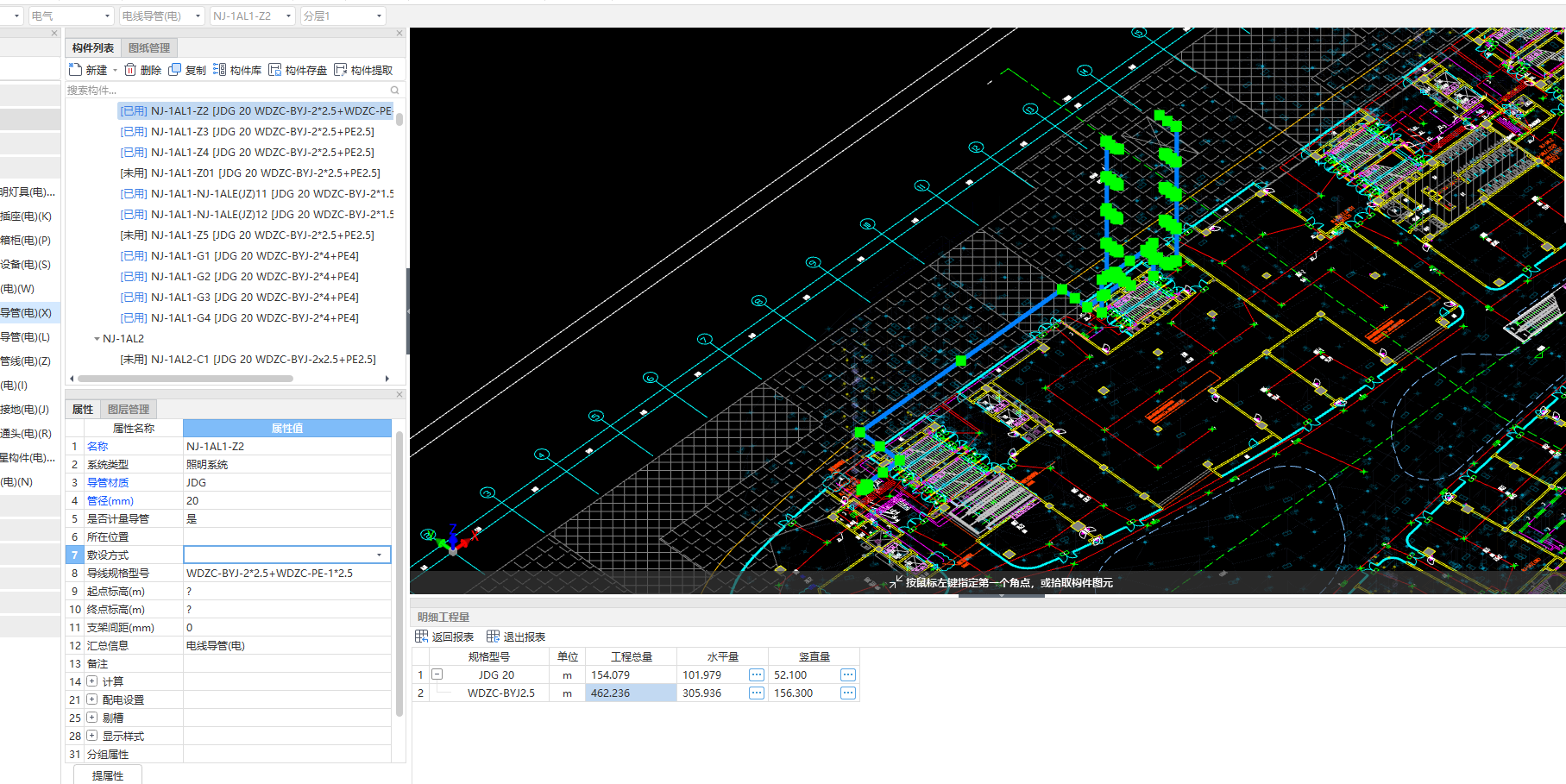Select 设备(电)(S) in left navigation
Image resolution: width=1566 pixels, height=784 pixels.
[x=27, y=265]
